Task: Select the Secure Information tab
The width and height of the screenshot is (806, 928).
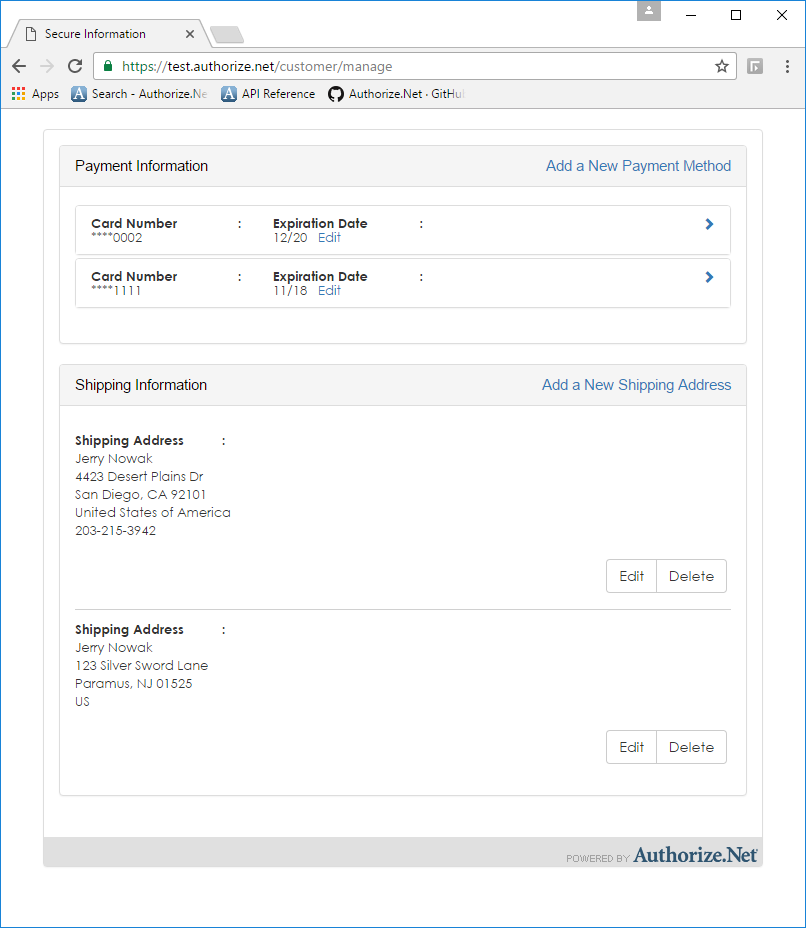Action: click(95, 34)
